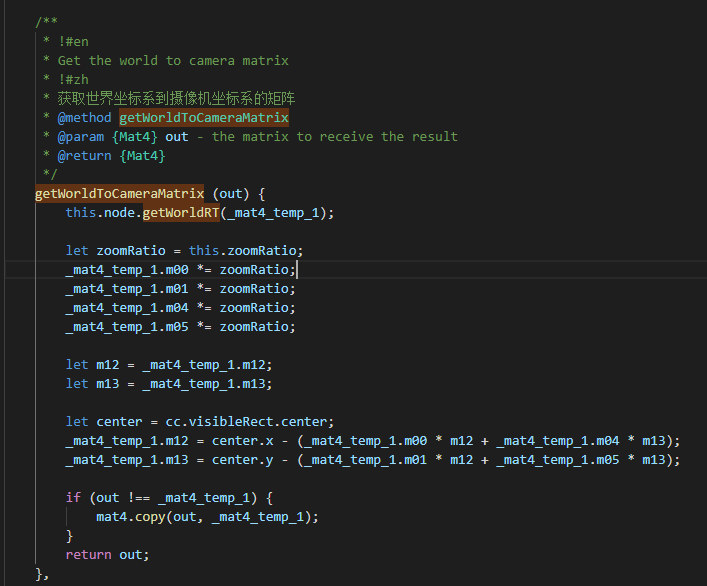This screenshot has height=586, width=707.
Task: Click the '!#zh' comment tag
Action: (x=73, y=79)
